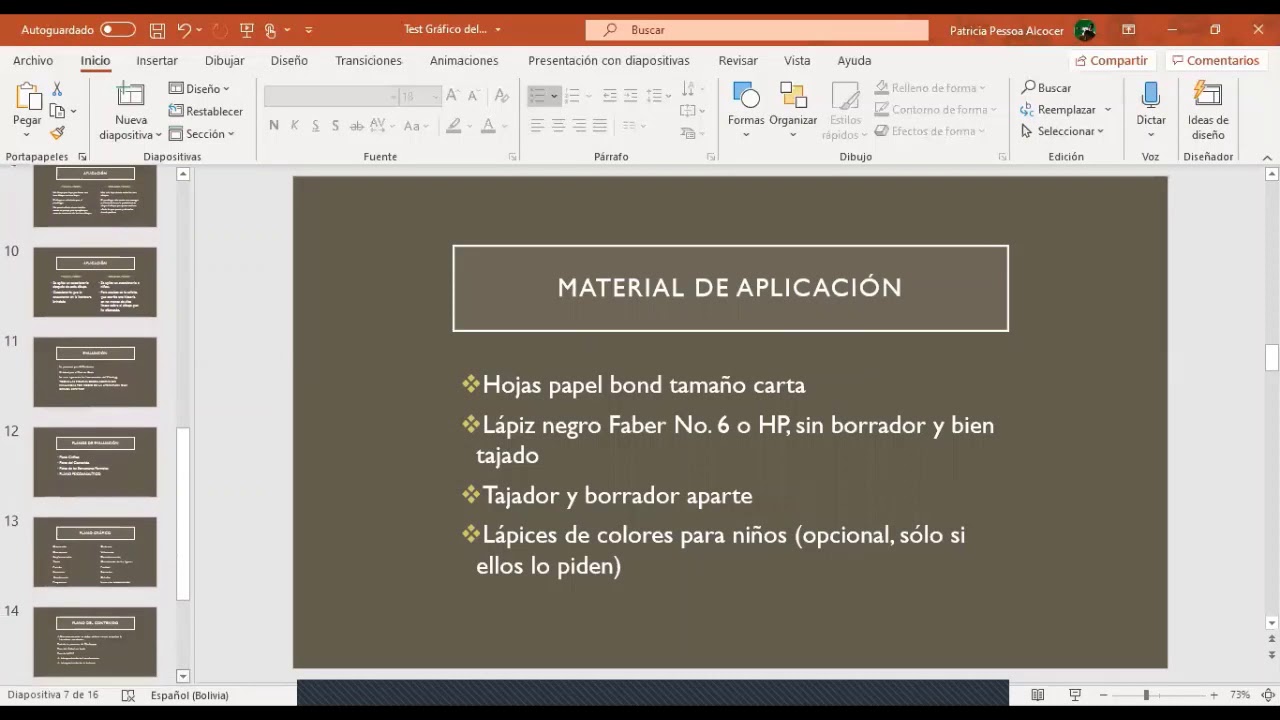1280x720 pixels.
Task: Toggle underline (S) formatting
Action: pyautogui.click(x=315, y=126)
